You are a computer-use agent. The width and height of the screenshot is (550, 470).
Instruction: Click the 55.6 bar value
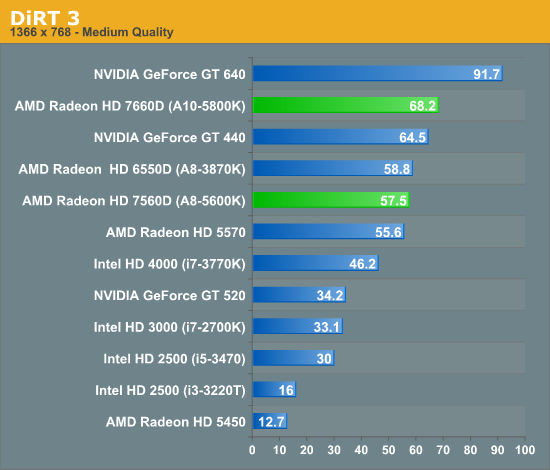[388, 233]
